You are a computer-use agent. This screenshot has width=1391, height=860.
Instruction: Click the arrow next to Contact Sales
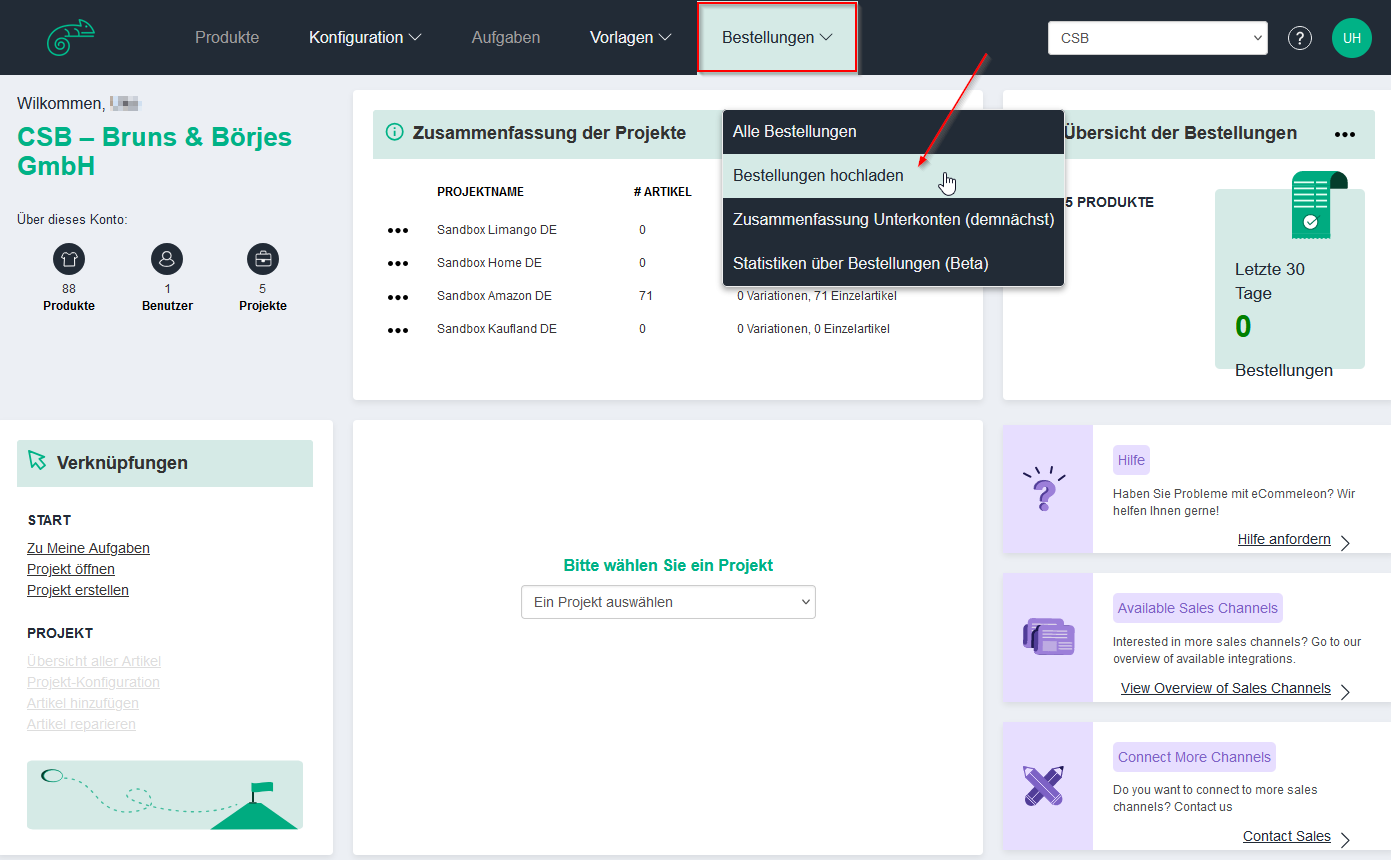pos(1345,839)
